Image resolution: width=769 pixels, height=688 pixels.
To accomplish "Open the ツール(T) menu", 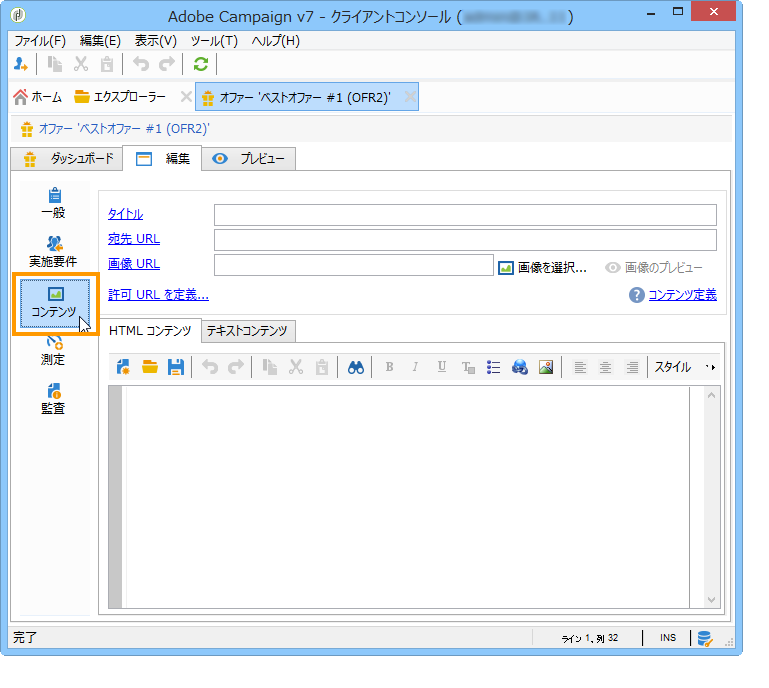I will [x=214, y=41].
